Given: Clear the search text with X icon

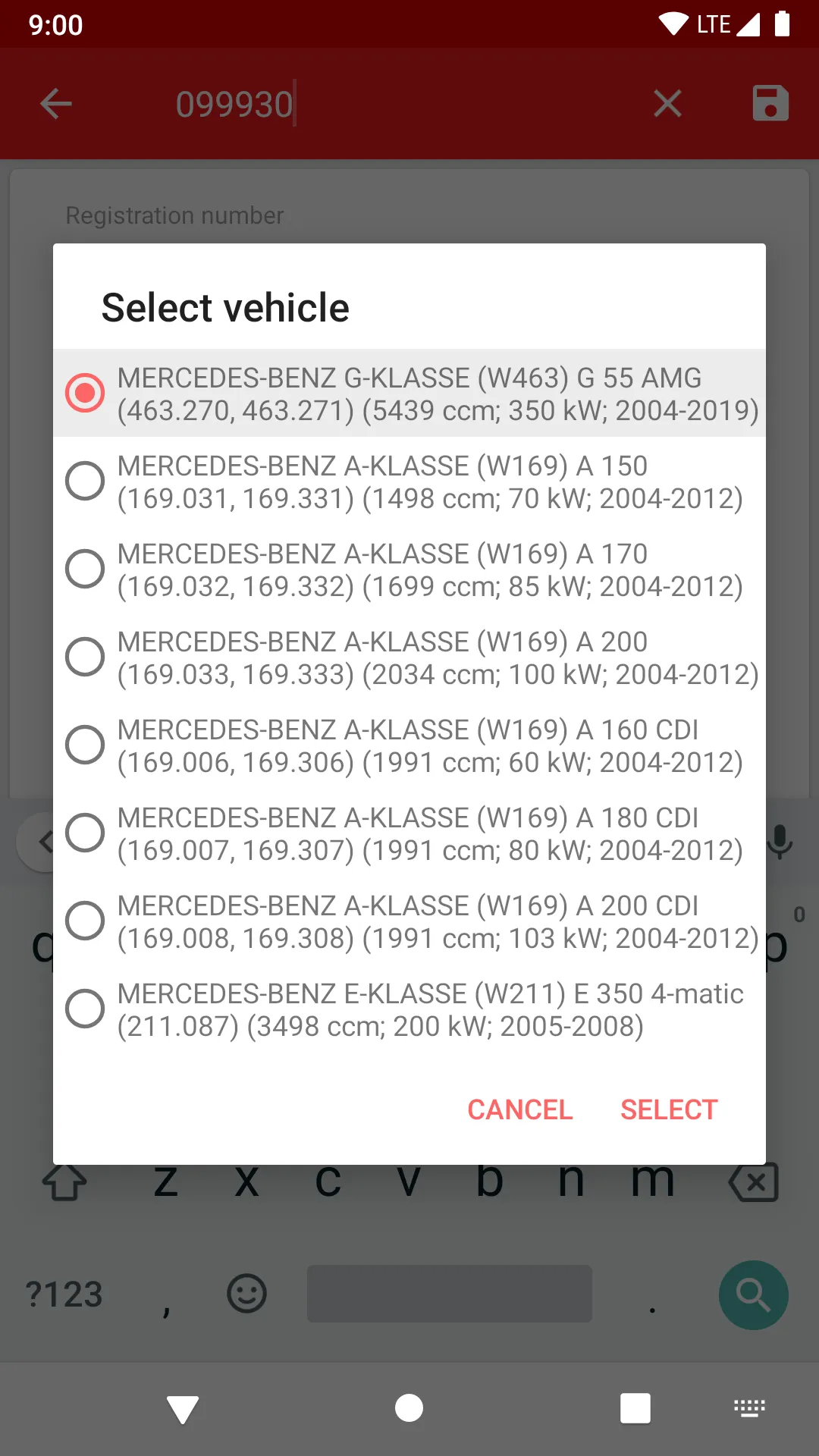Looking at the screenshot, I should click(x=667, y=104).
